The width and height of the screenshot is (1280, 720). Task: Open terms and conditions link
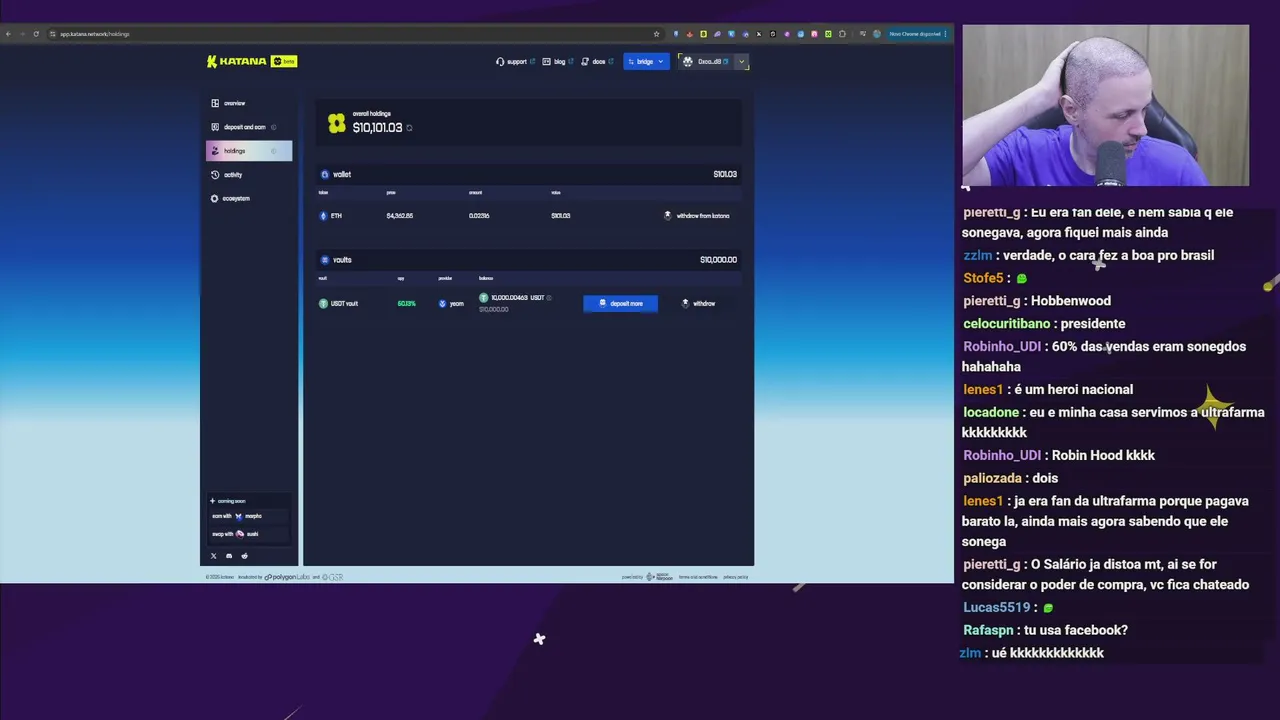coord(698,577)
